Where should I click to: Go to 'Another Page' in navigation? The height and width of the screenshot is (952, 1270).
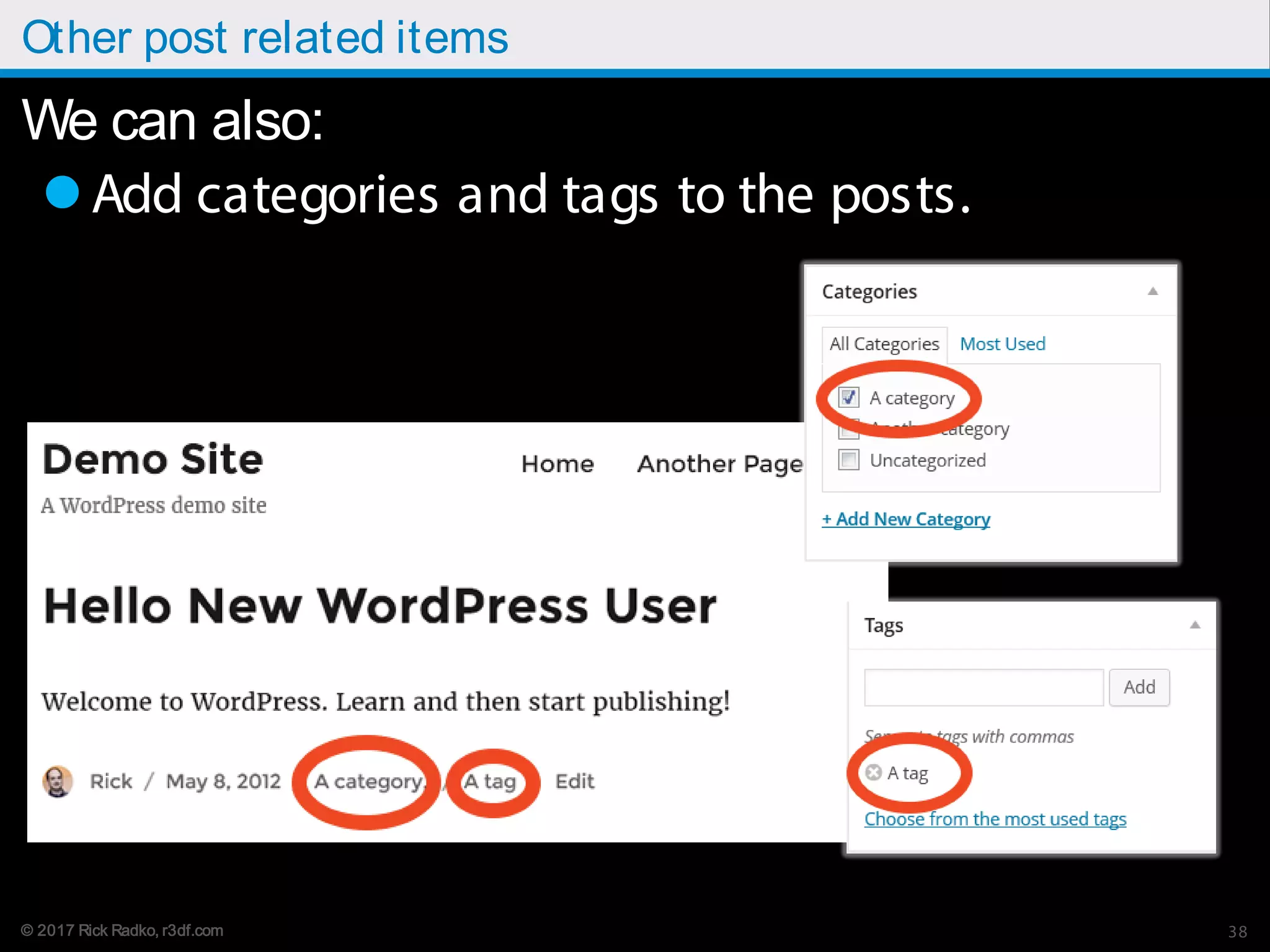click(x=719, y=464)
